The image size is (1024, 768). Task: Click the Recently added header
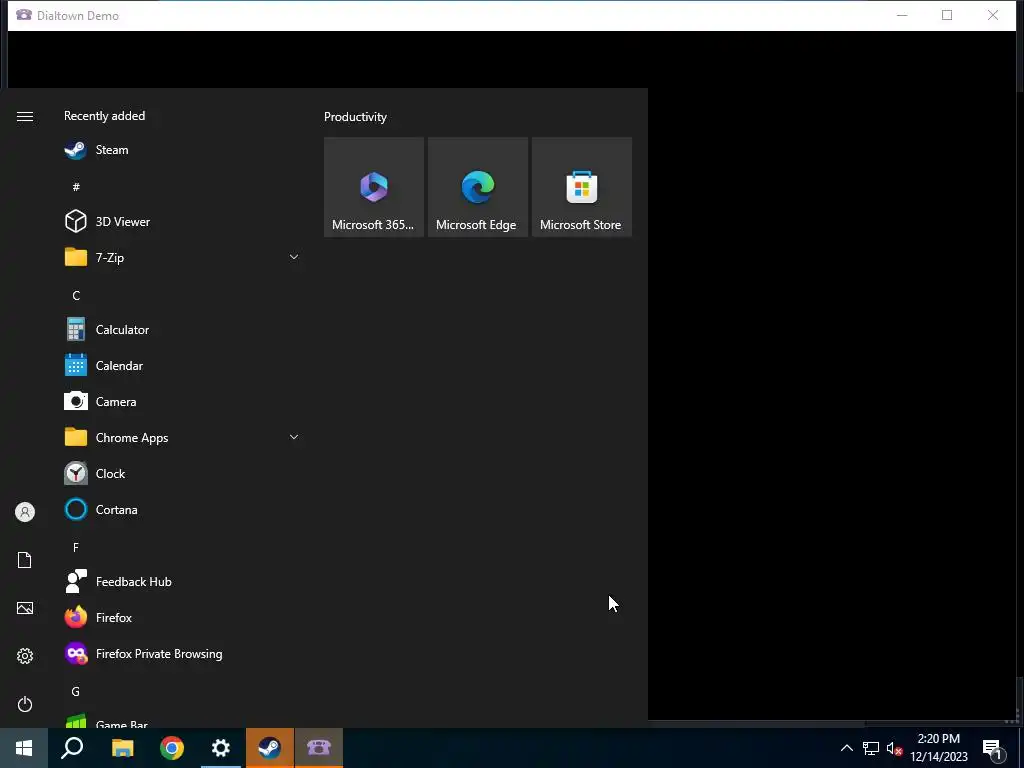coord(104,116)
